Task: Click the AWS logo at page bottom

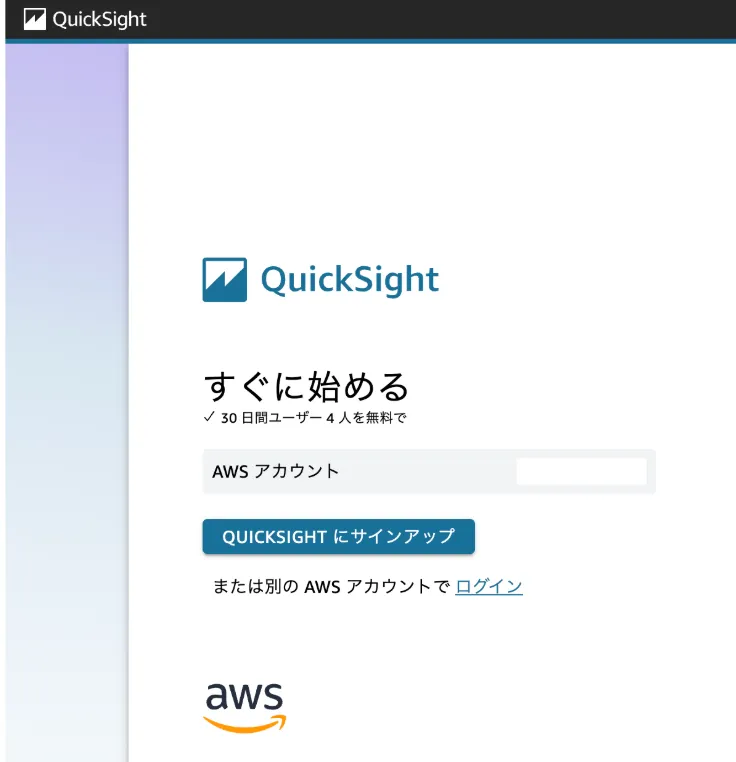Action: point(245,707)
